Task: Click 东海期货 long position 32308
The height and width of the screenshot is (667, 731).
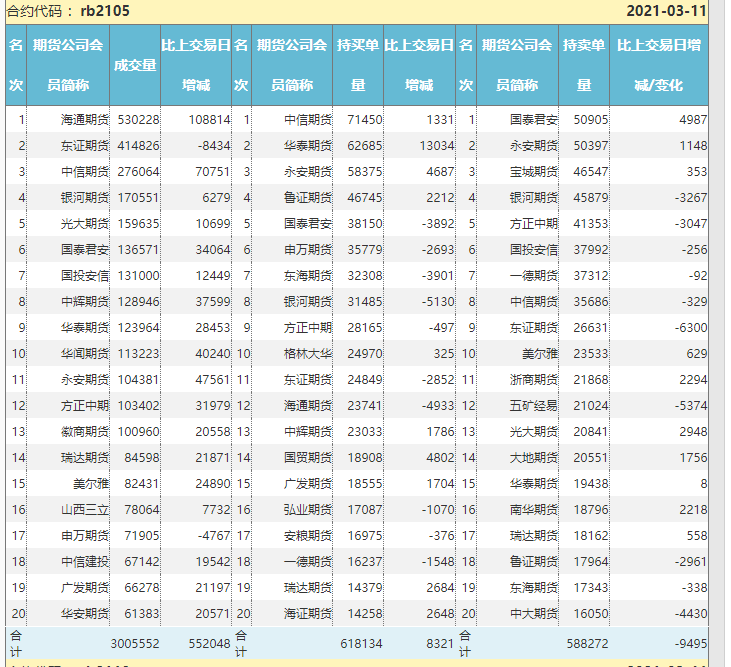Action: click(365, 276)
